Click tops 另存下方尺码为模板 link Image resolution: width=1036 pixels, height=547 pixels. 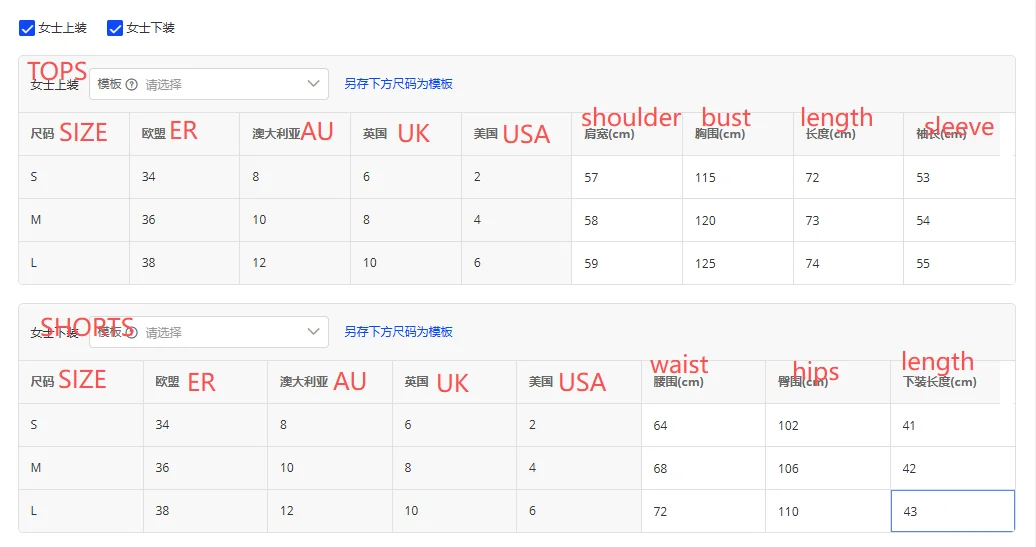[398, 84]
